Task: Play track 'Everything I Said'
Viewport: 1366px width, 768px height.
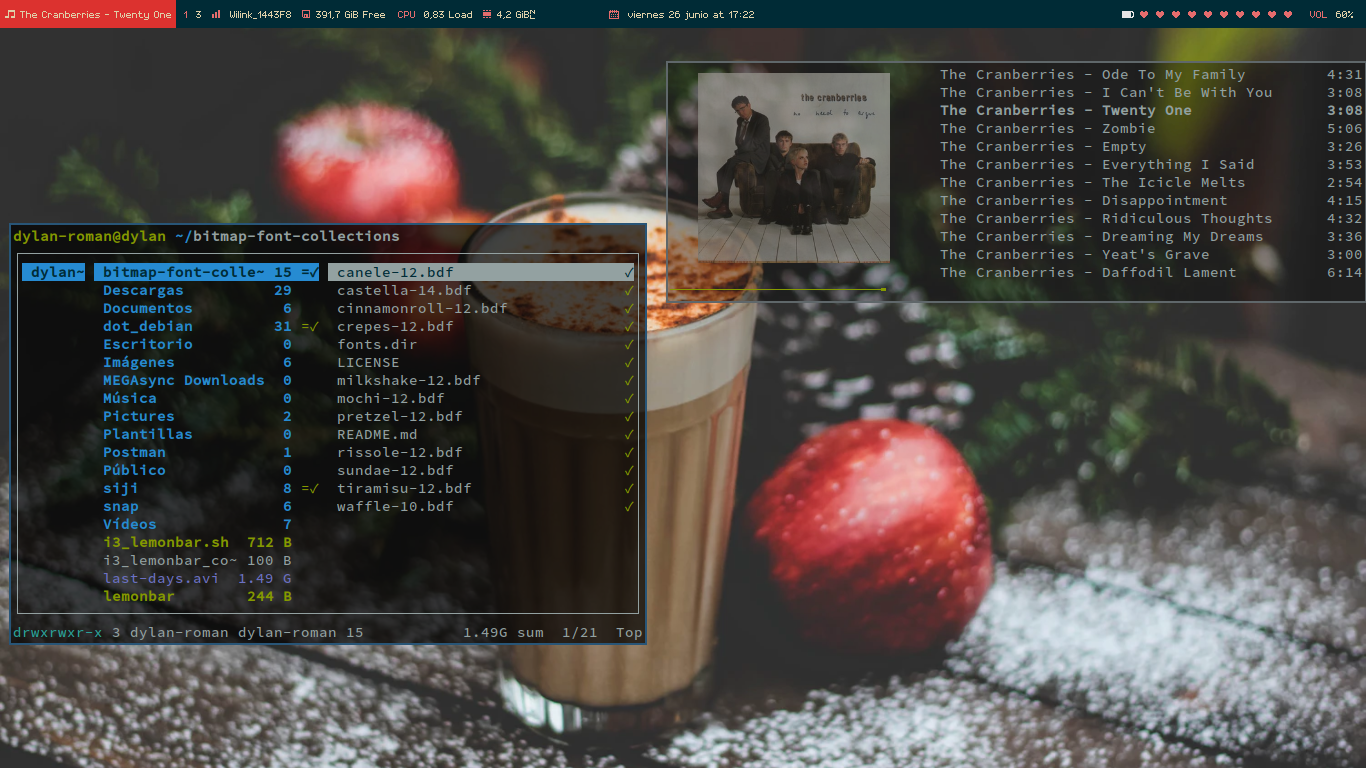Action: click(x=1151, y=164)
